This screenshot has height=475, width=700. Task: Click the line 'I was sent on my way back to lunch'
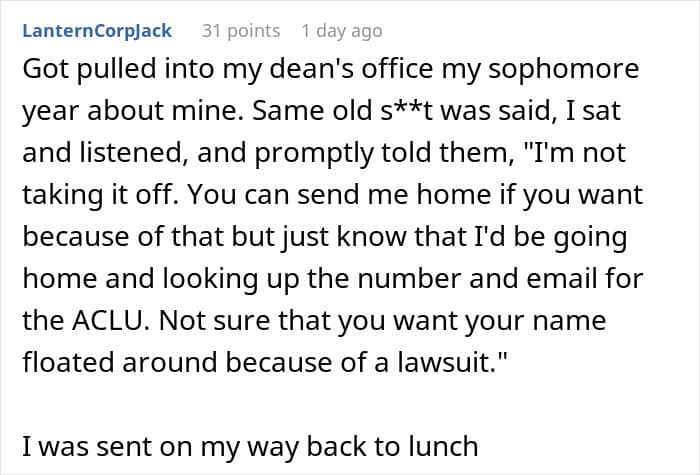click(x=250, y=446)
